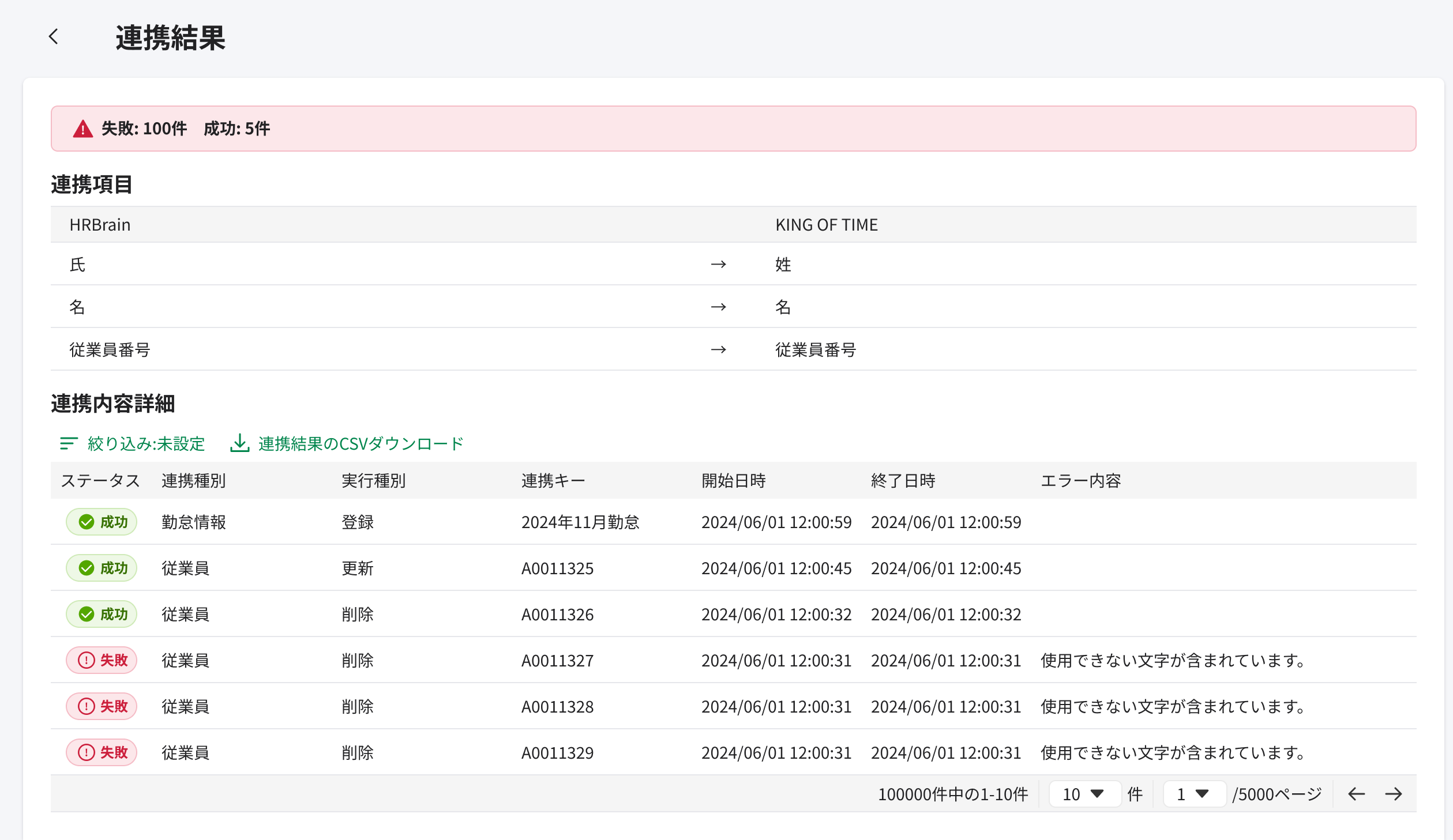Click the /5000ページ total pages text

[x=1277, y=794]
